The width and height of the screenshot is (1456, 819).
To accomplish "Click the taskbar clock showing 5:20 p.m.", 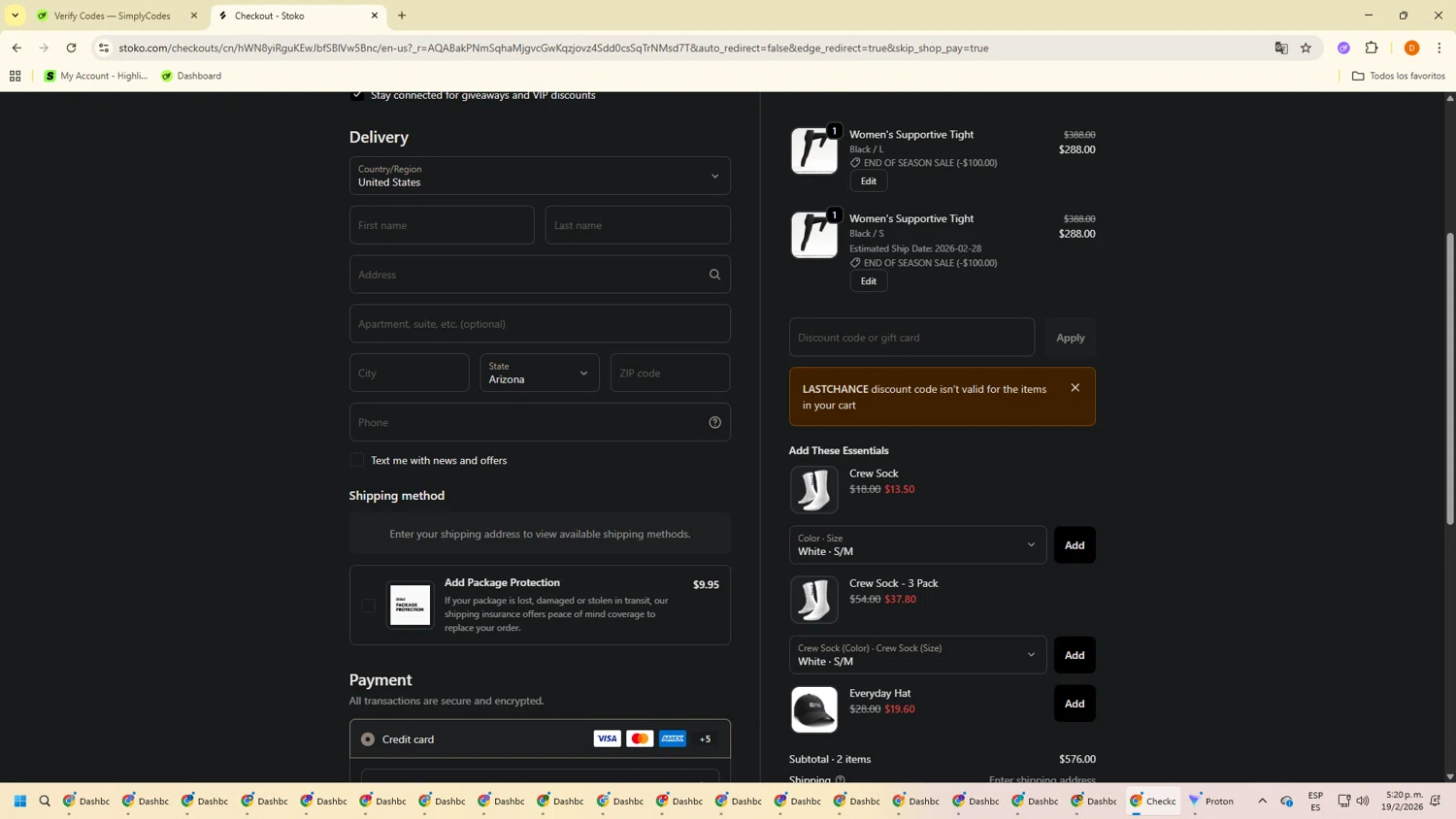I will 1403,802.
